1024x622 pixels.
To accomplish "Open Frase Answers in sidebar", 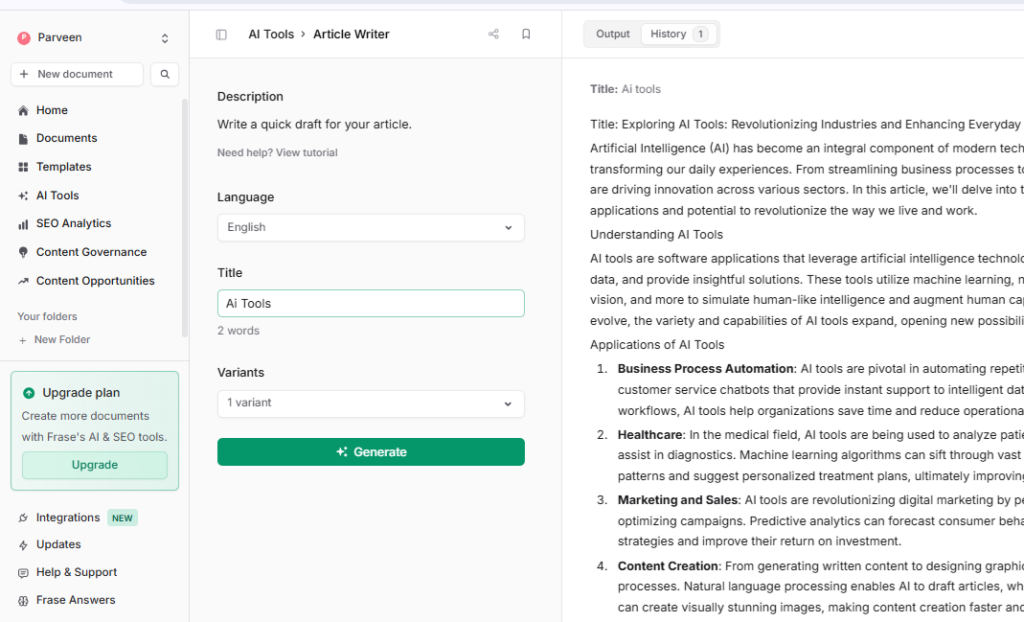I will [x=75, y=600].
